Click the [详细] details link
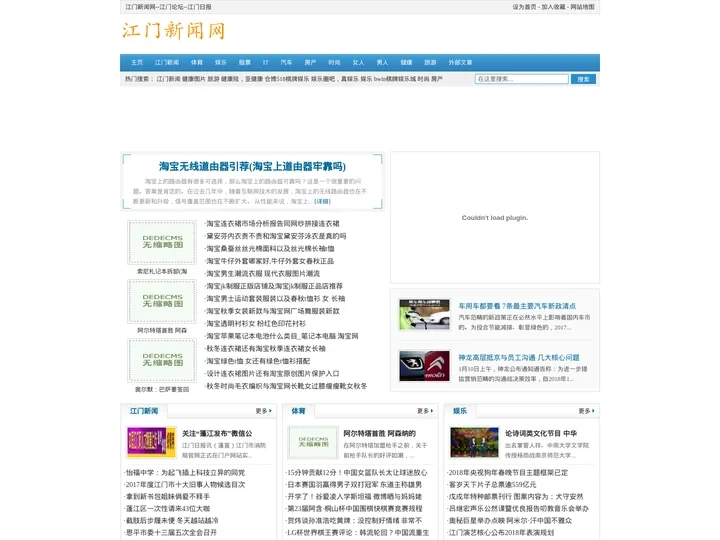Image resolution: width=720 pixels, height=540 pixels. coord(322,201)
